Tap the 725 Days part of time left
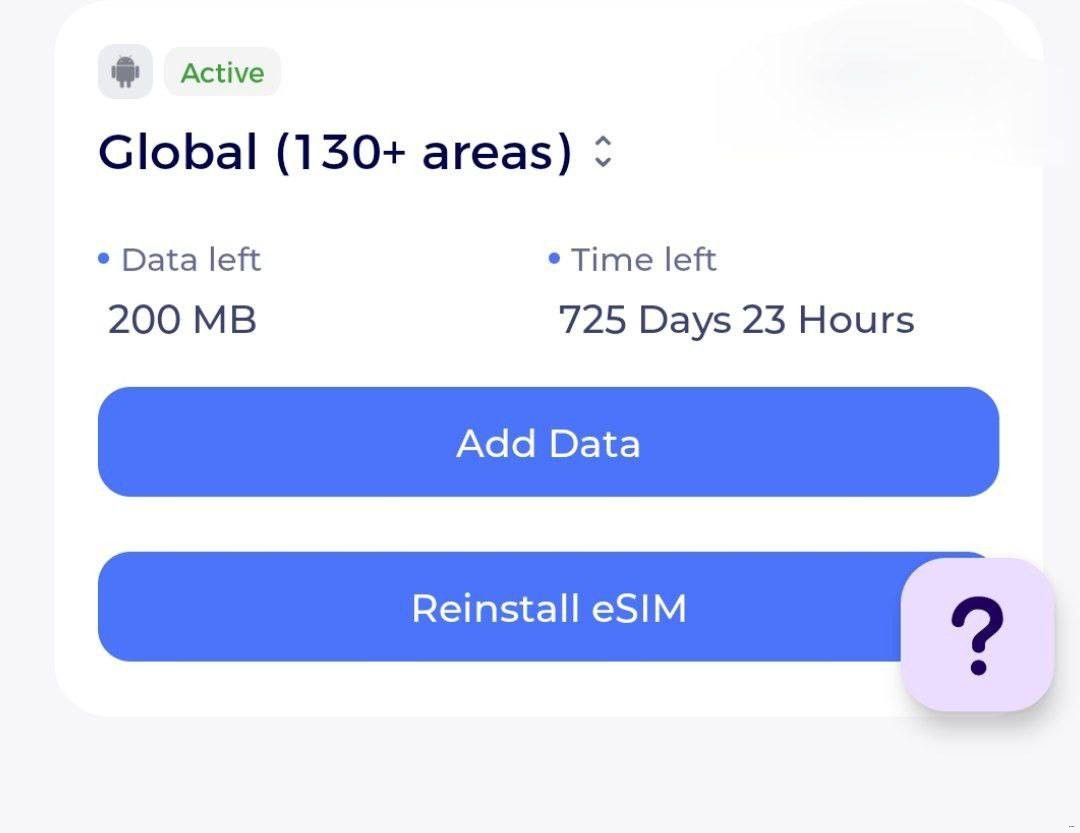The image size is (1080, 833). tap(645, 320)
